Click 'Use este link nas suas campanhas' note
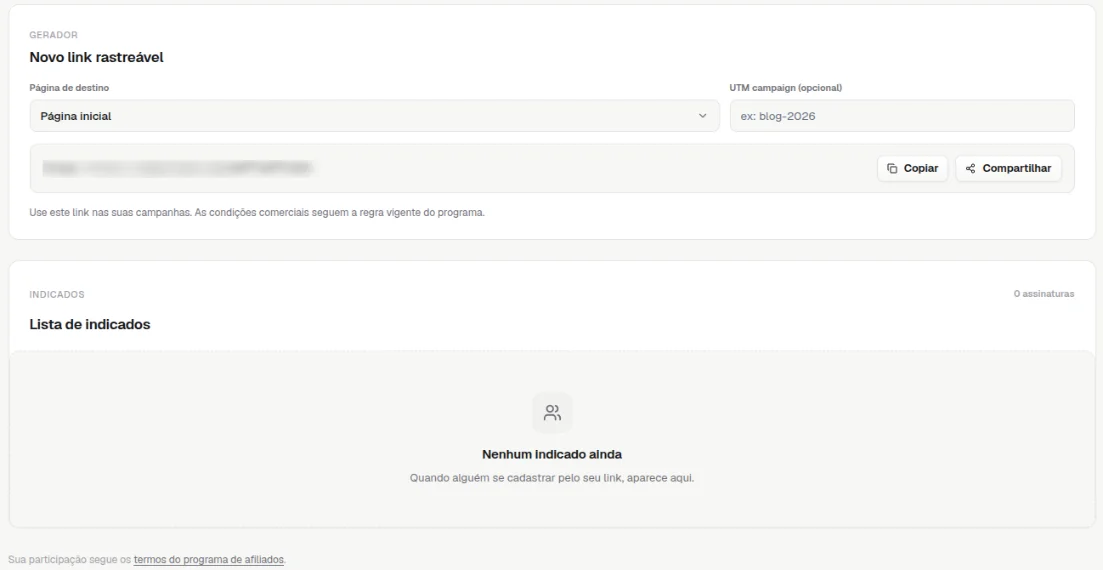Screen dimensions: 1103x570 [257, 213]
